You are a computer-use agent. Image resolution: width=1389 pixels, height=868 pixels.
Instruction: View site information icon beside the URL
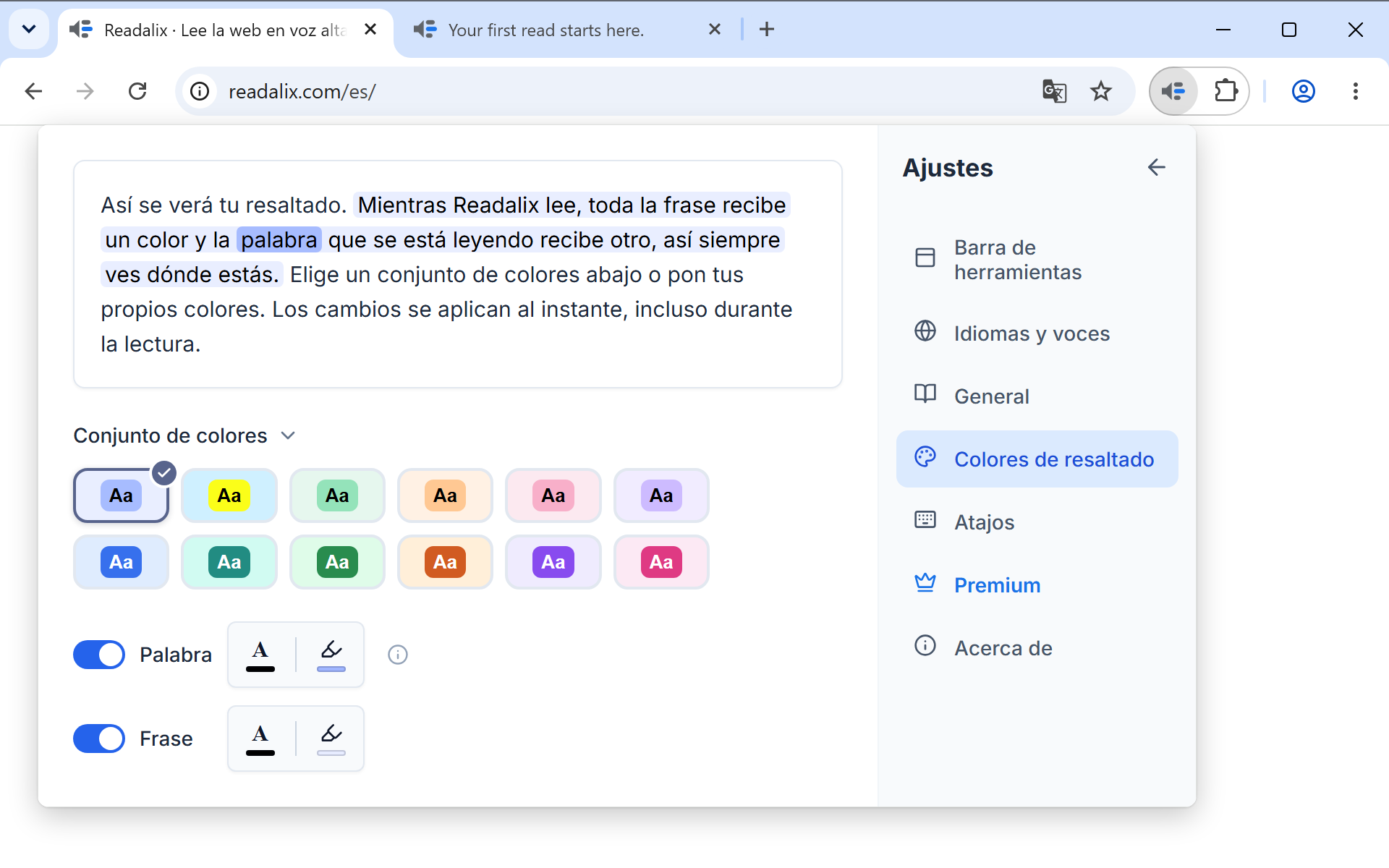click(x=200, y=91)
